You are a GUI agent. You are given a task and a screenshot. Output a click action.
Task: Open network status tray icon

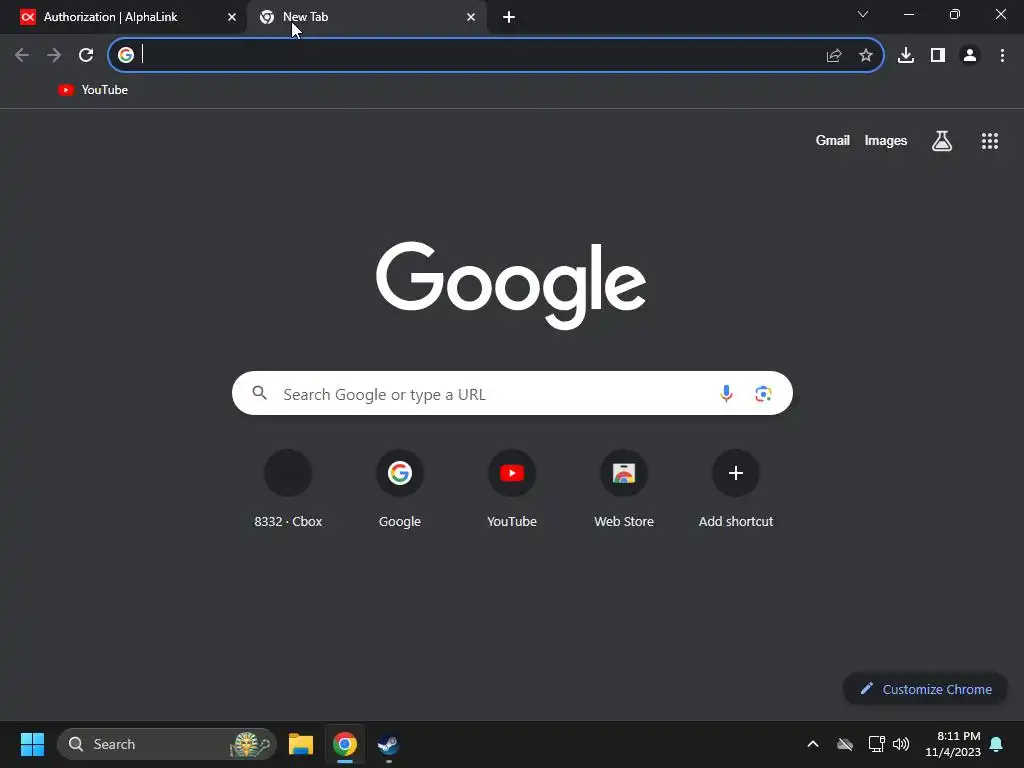[x=876, y=744]
